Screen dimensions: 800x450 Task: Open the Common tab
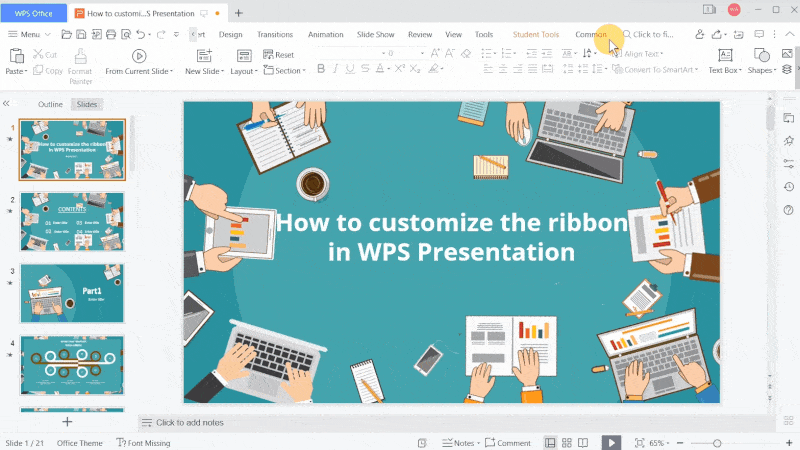pos(591,34)
